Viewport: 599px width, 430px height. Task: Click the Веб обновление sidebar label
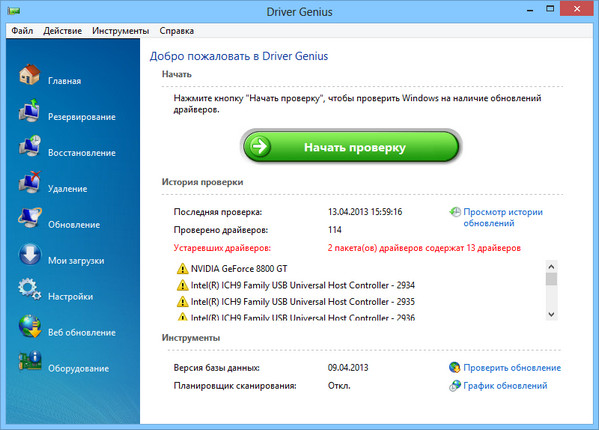coord(82,332)
